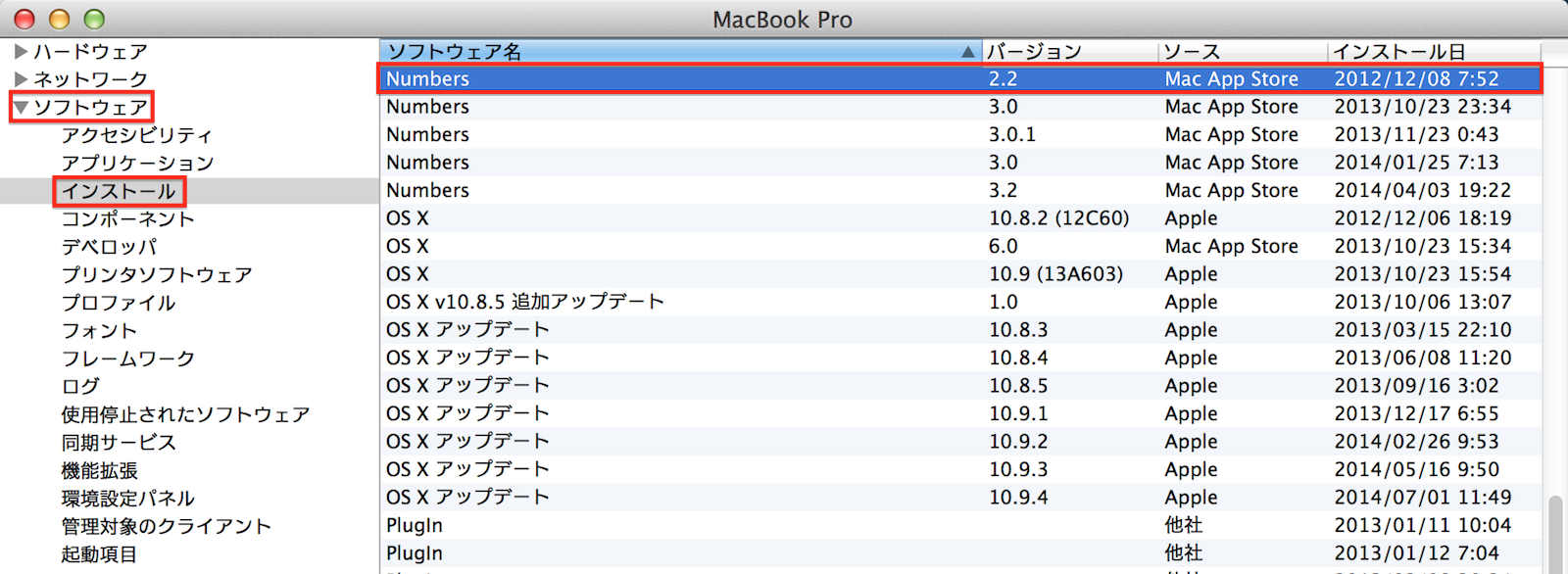Select 機能拡張 in the sidebar
The image size is (1568, 574).
coord(99,470)
